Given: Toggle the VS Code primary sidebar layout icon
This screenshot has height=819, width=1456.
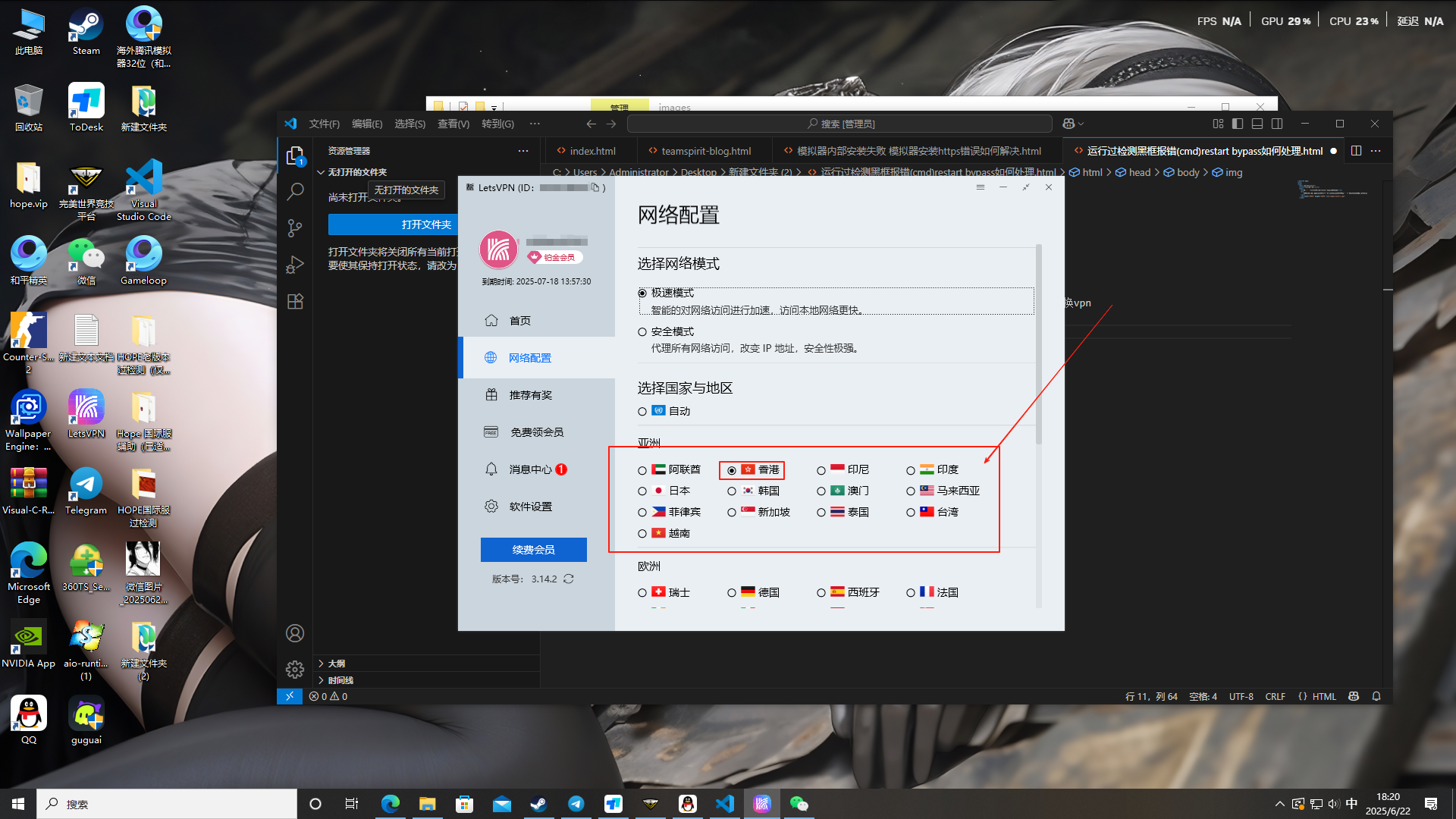Looking at the screenshot, I should coord(1238,124).
